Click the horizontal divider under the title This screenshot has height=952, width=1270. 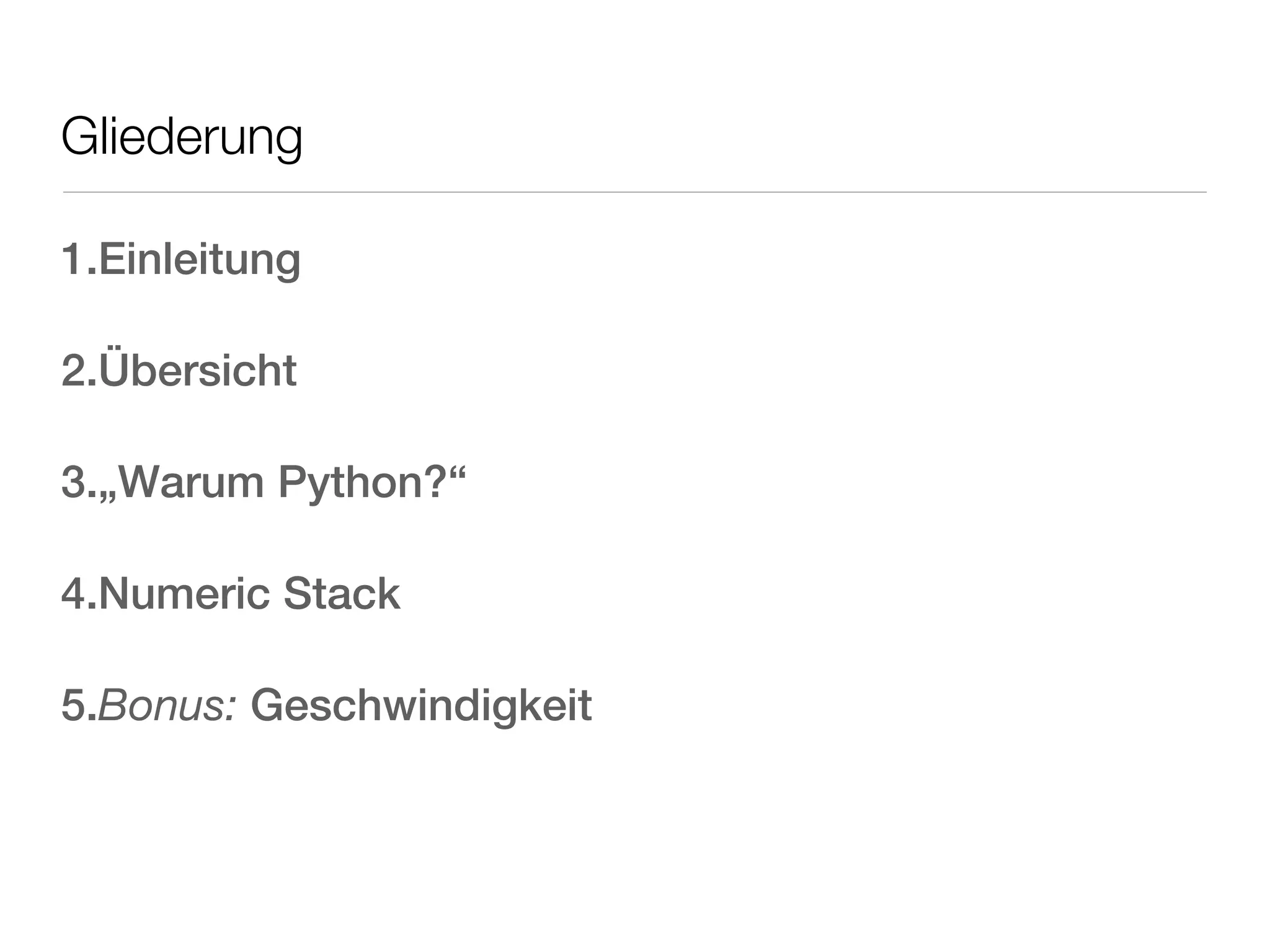point(634,192)
